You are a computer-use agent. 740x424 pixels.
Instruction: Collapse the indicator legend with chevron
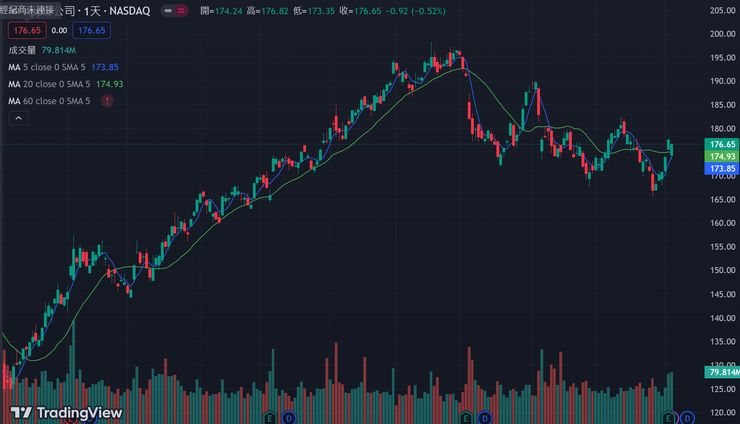coord(18,118)
